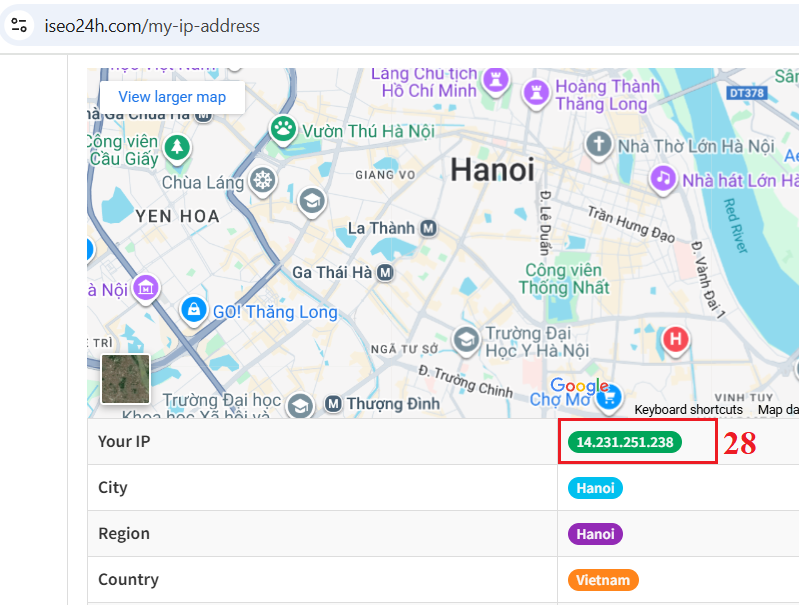
Task: Click the La Thành metro station marker
Action: pyautogui.click(x=428, y=228)
